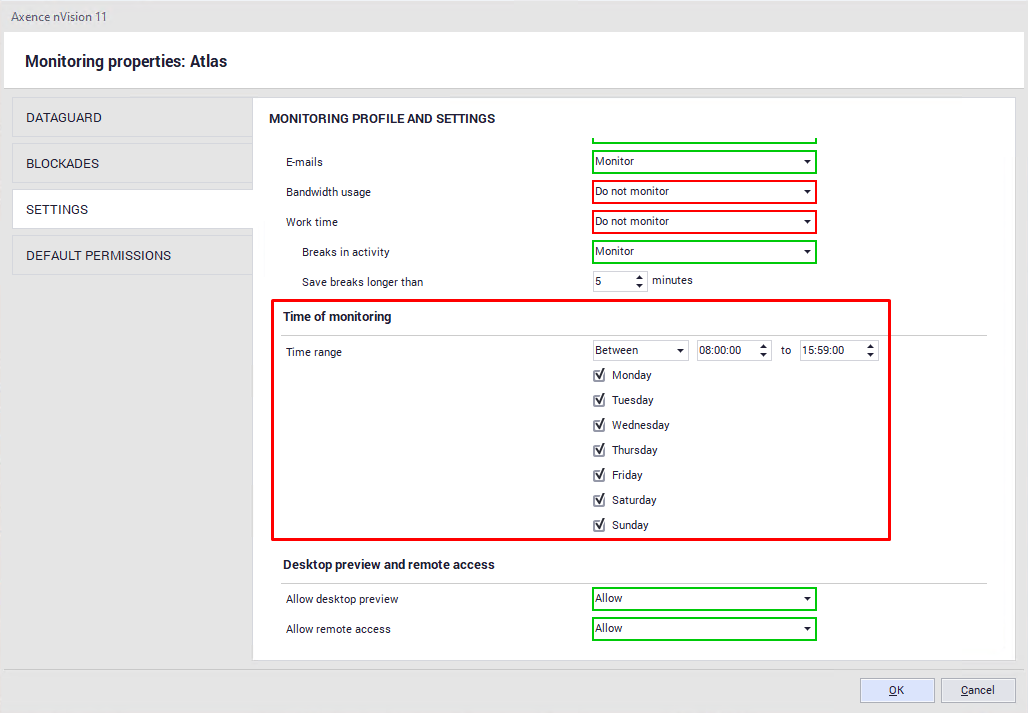Switch to the BLOCKADES tab
Screen dimensions: 1028x713
(132, 164)
